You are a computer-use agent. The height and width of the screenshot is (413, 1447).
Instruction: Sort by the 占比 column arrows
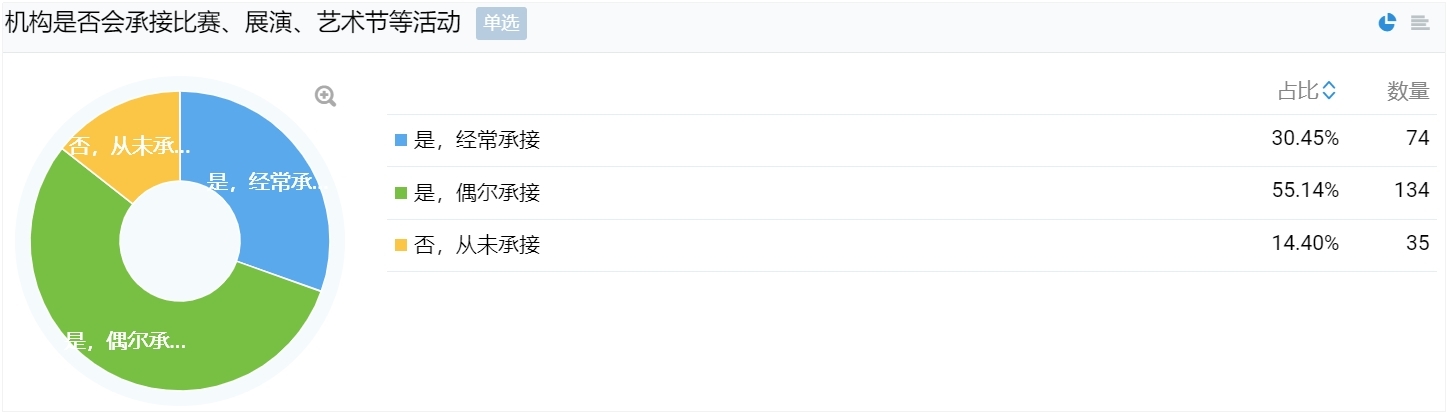pyautogui.click(x=1329, y=91)
